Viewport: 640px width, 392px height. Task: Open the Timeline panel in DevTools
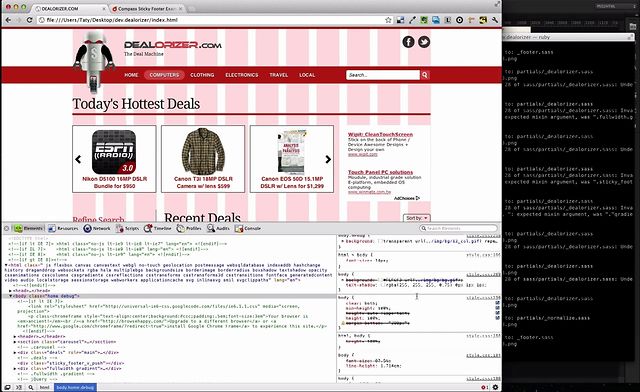click(x=158, y=228)
